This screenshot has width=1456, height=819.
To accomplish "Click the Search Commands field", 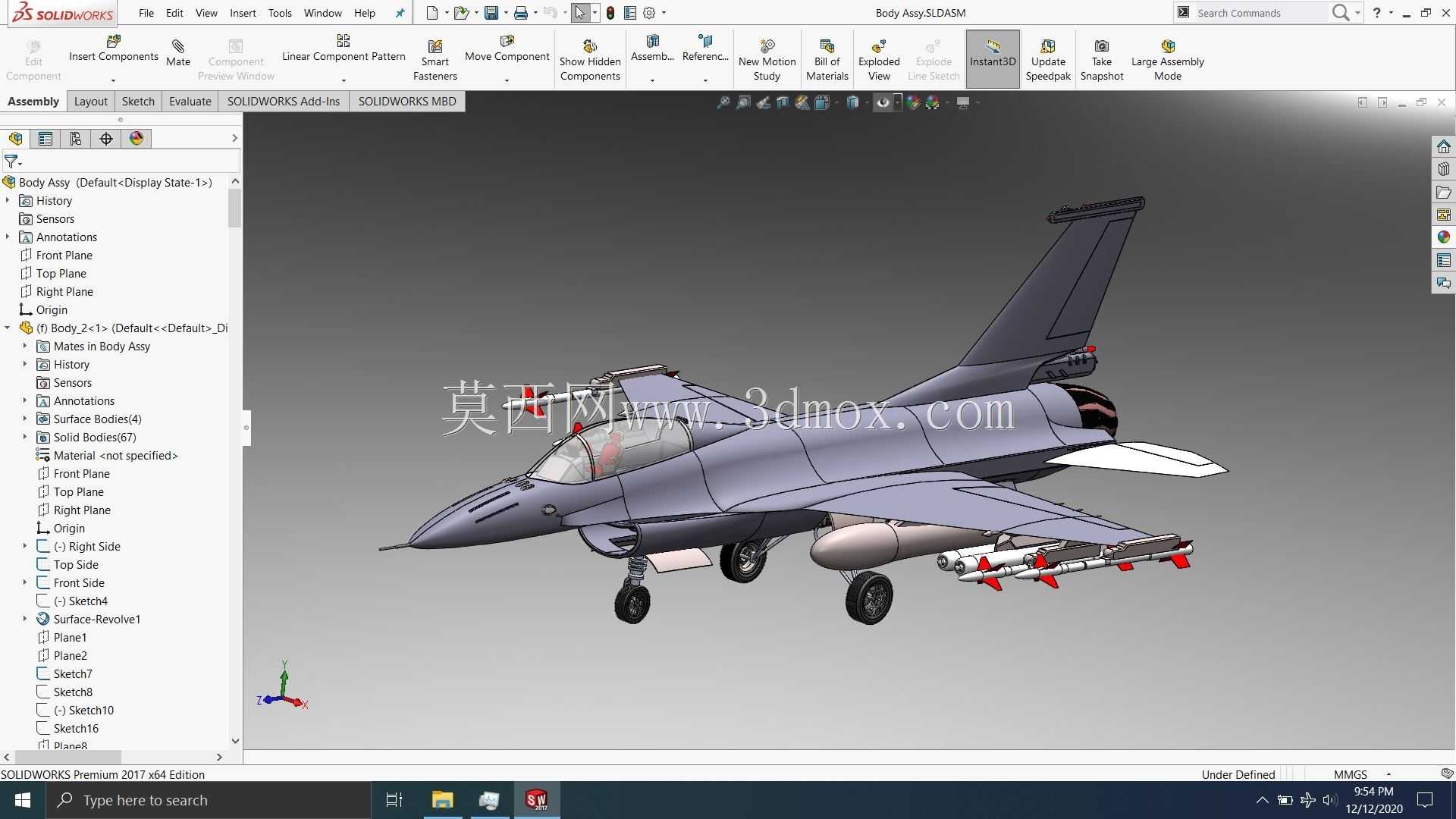I will pos(1260,13).
